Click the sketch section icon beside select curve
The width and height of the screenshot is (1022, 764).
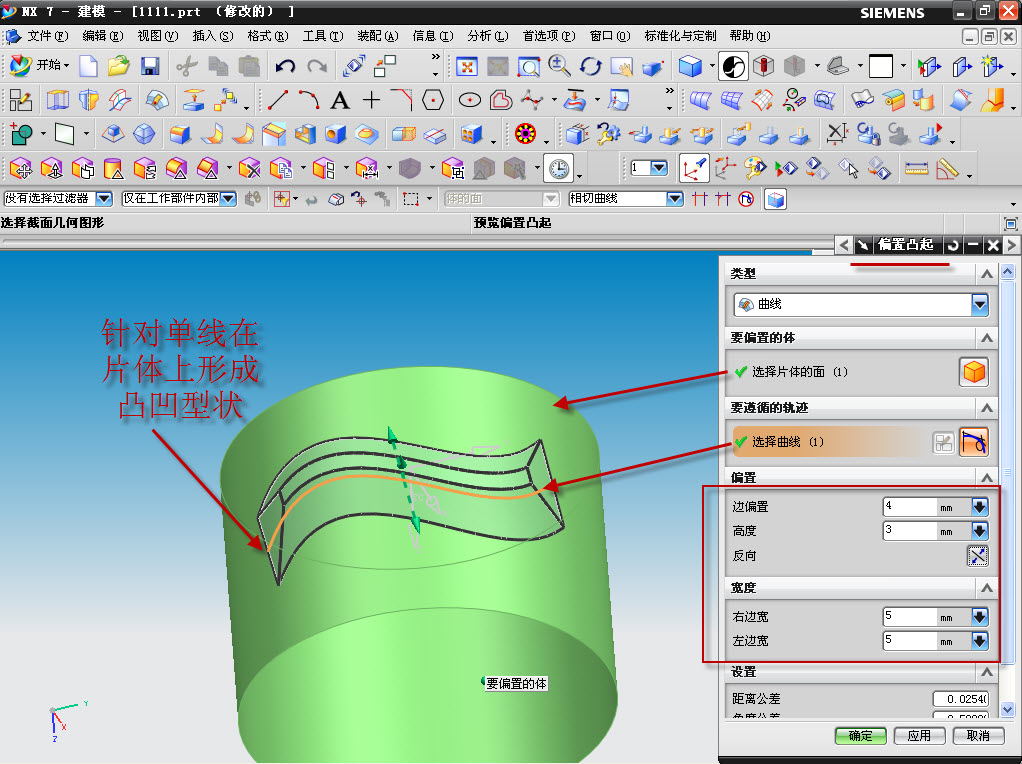click(x=943, y=443)
